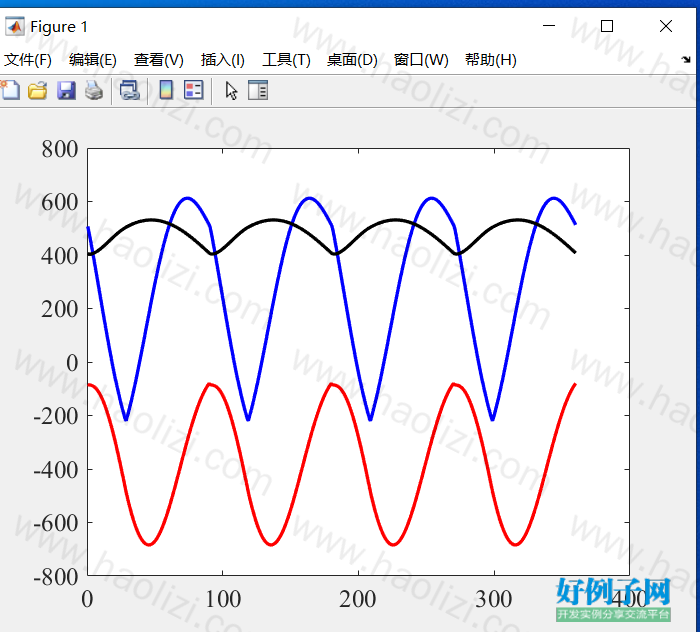Screen dimensions: 700x632
Task: Open the 编辑(E) menu
Action: 93,60
